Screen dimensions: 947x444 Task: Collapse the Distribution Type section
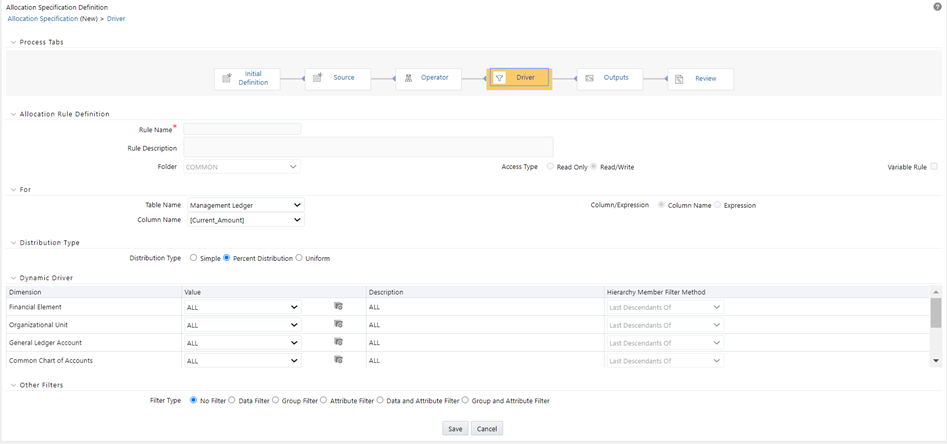tap(13, 242)
